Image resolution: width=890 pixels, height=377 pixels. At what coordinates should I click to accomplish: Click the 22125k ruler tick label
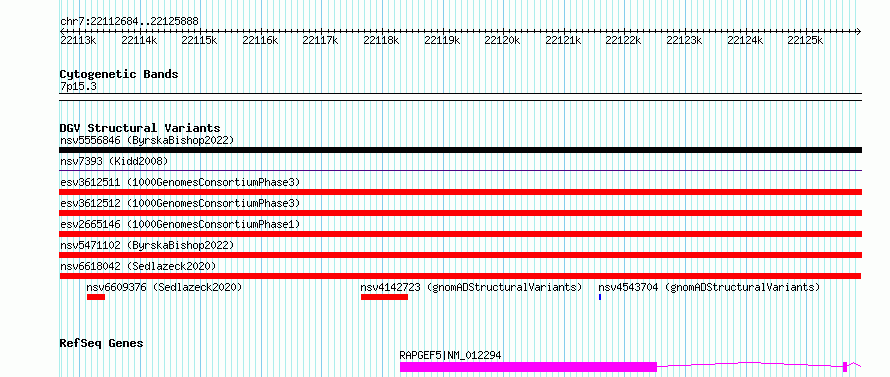[x=805, y=40]
